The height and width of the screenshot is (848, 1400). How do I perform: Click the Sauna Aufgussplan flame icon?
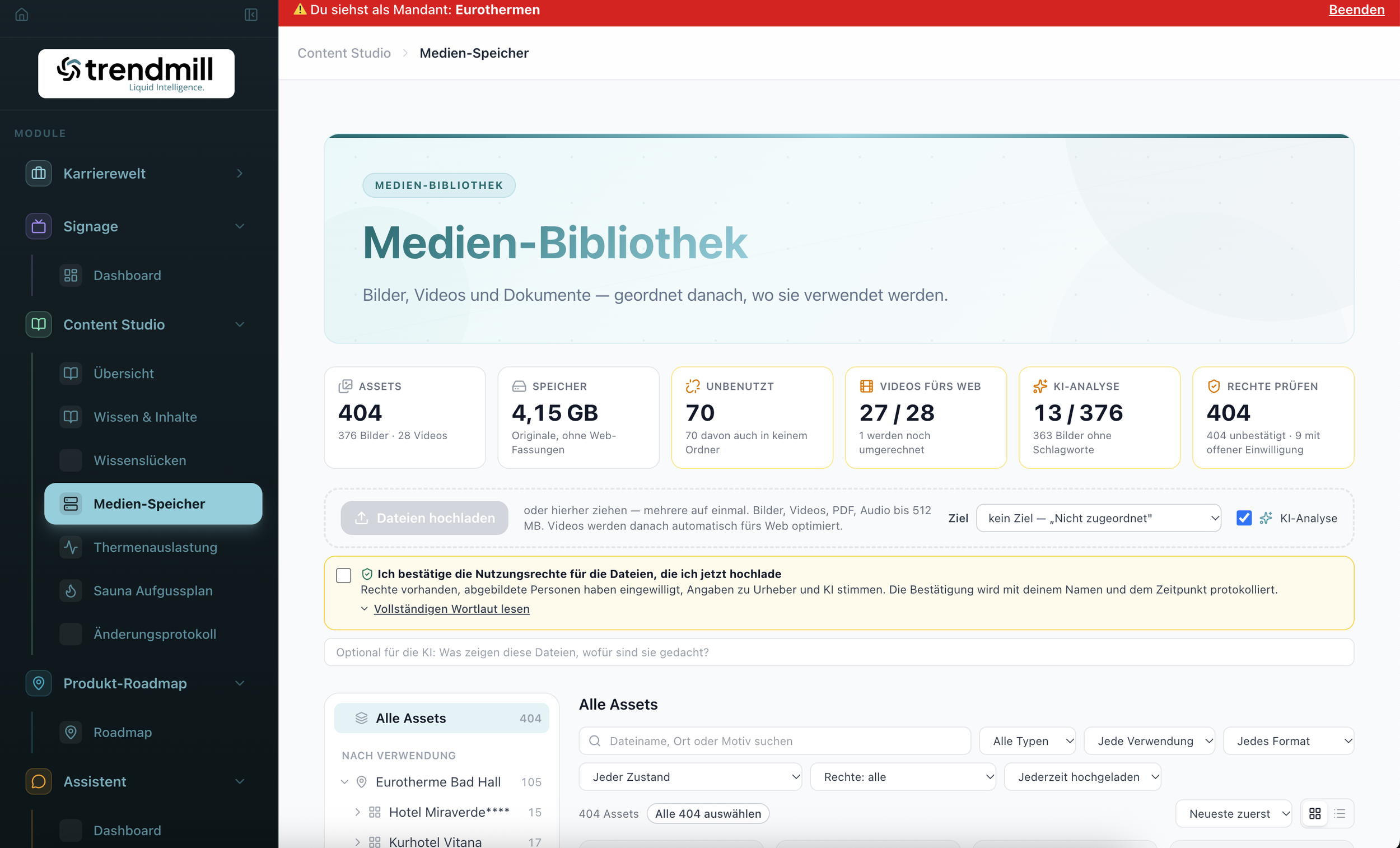point(71,590)
